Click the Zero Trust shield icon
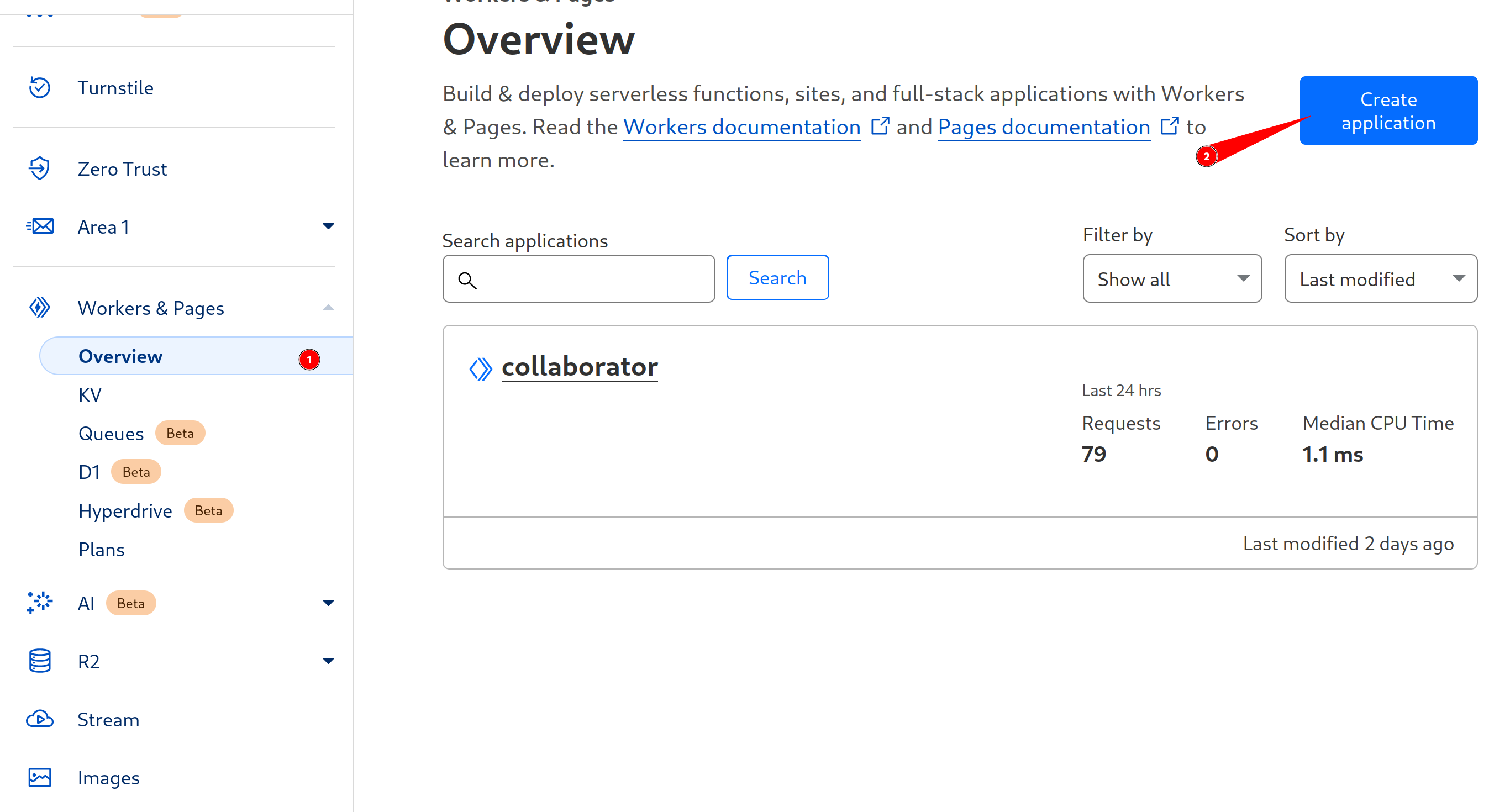The width and height of the screenshot is (1489, 812). tap(39, 169)
